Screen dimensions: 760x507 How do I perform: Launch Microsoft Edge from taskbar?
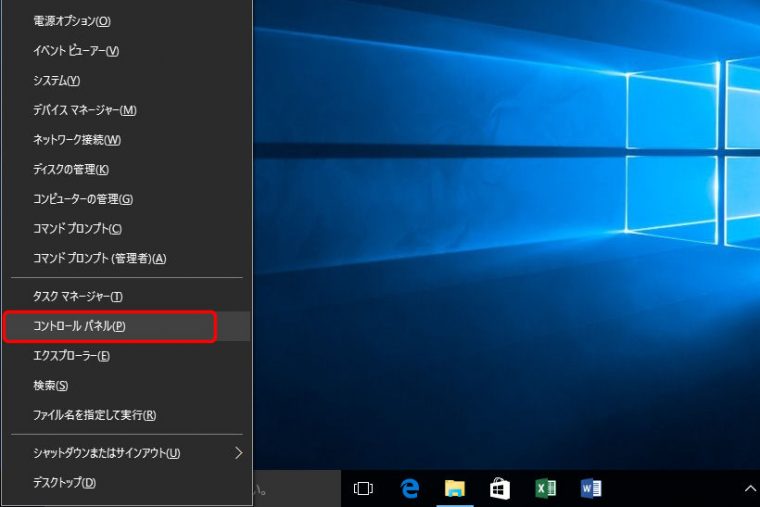click(x=410, y=489)
